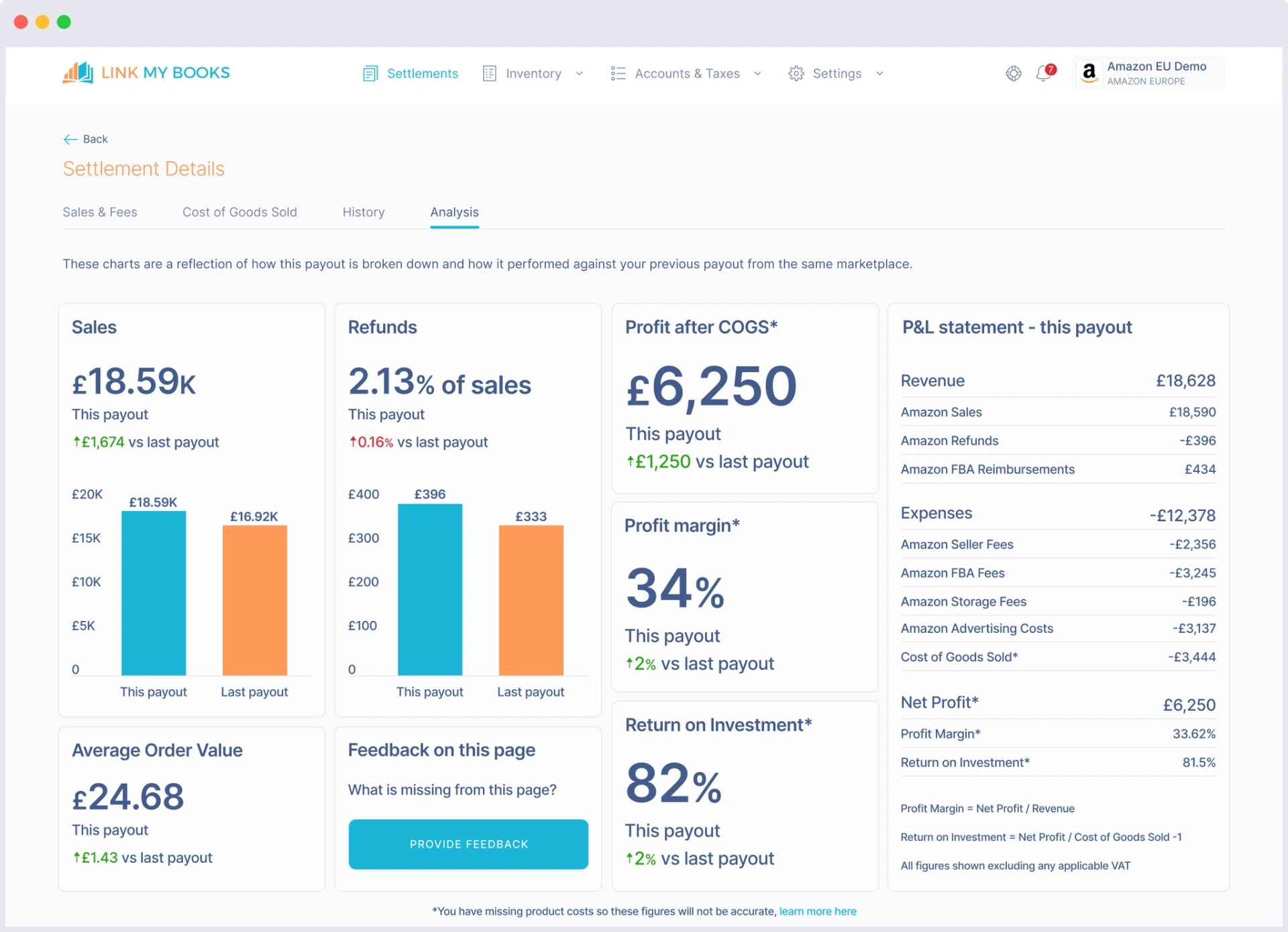Click the Settlement Details heading
The height and width of the screenshot is (932, 1288).
pos(144,169)
